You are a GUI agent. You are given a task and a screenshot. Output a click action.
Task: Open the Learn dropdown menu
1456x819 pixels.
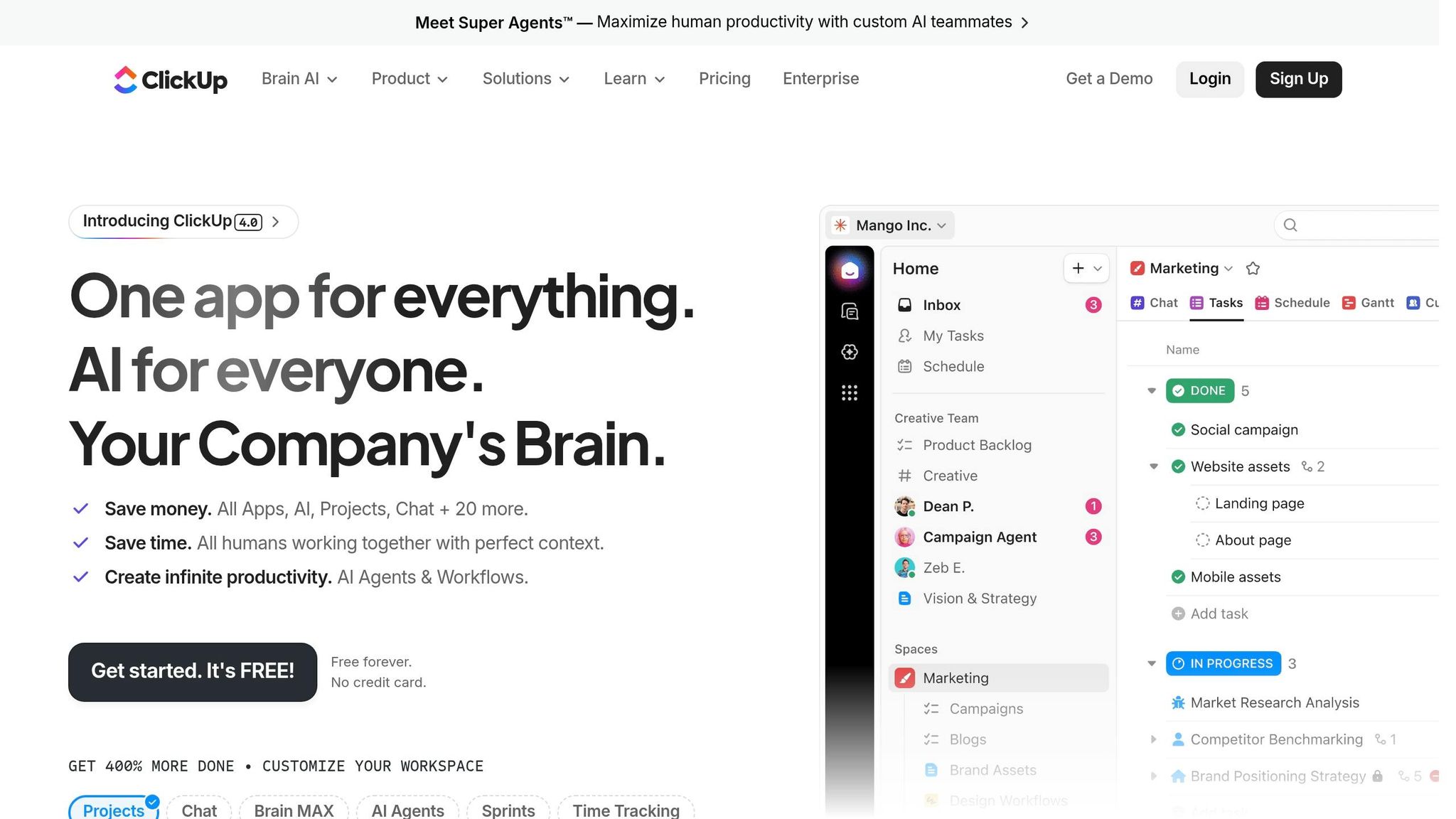[634, 79]
